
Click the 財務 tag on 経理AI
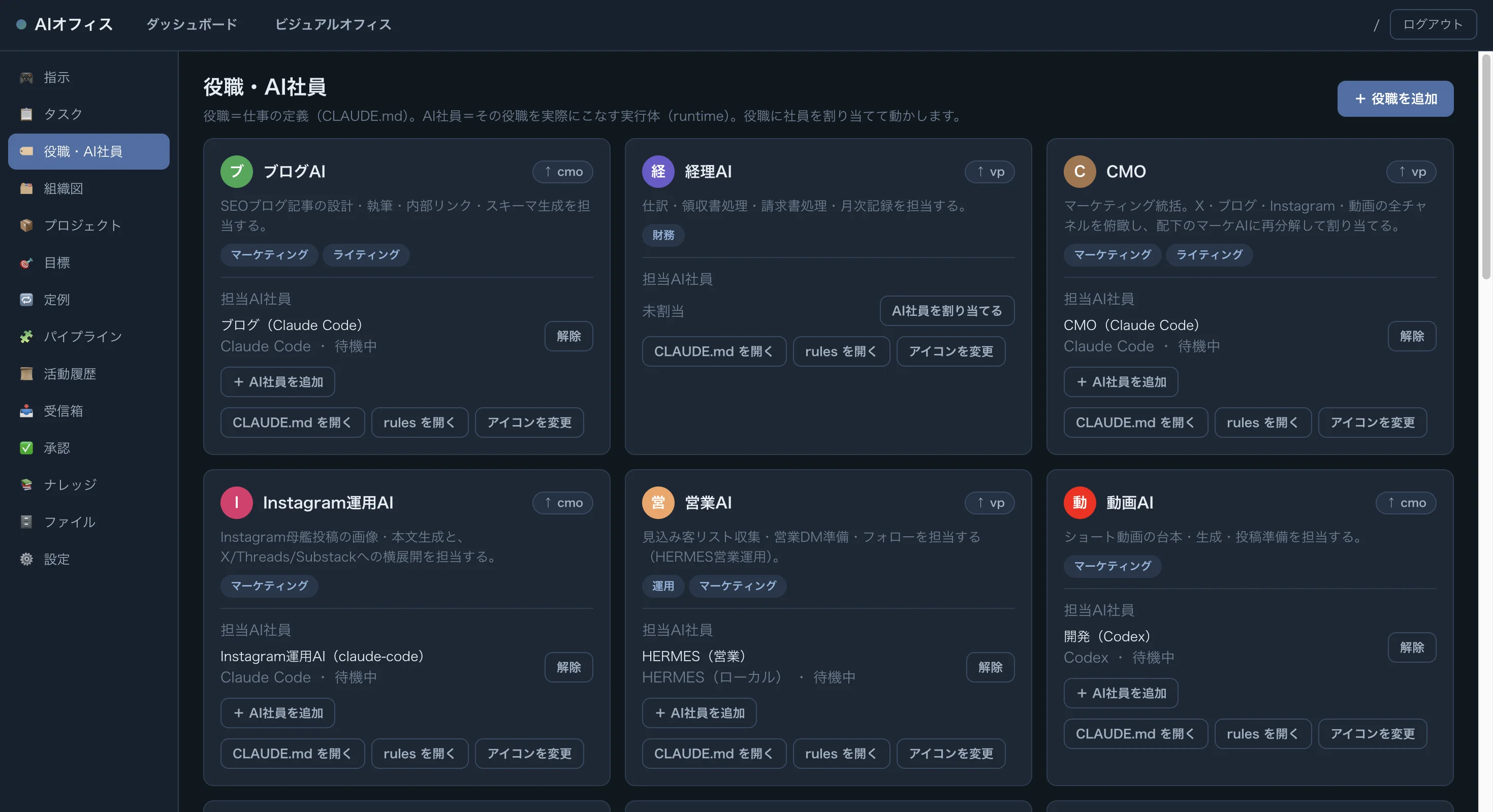pyautogui.click(x=662, y=235)
